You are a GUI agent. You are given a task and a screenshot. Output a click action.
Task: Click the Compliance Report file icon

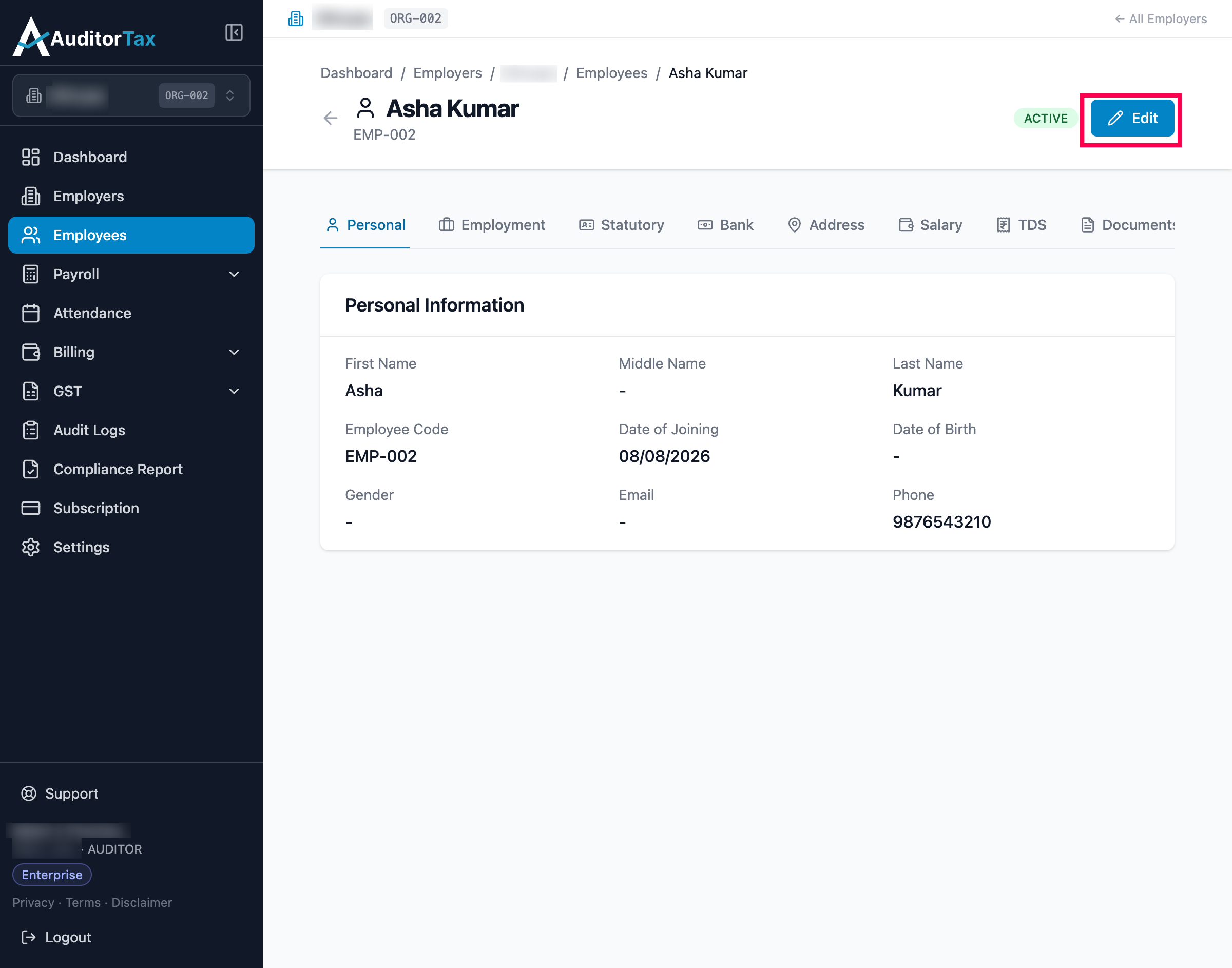[x=31, y=469]
